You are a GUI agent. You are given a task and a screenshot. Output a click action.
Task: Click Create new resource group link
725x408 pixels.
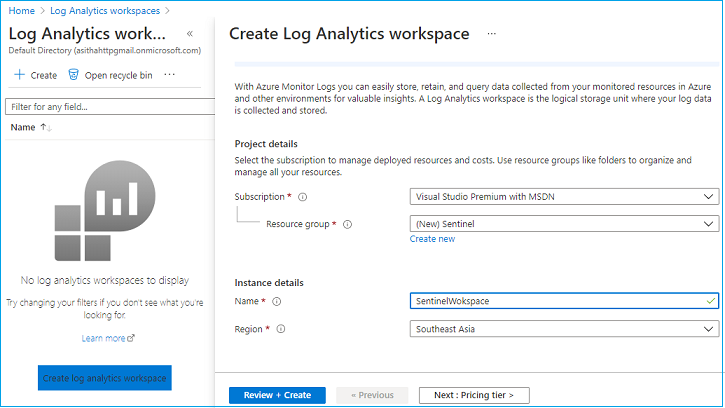(x=432, y=239)
